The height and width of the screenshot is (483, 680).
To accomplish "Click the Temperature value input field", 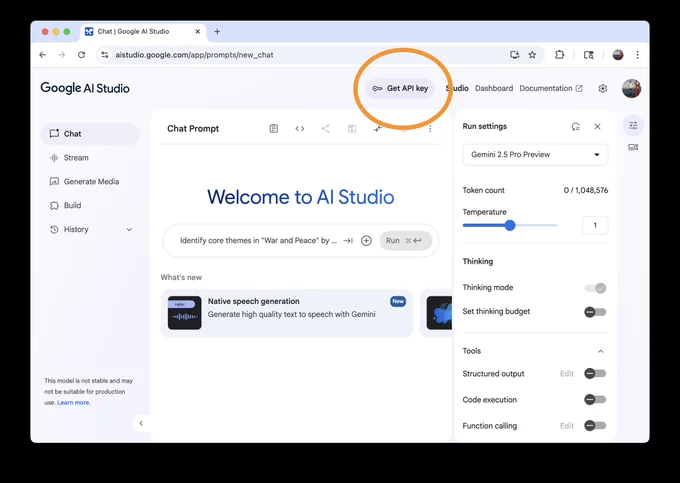I will pos(595,225).
